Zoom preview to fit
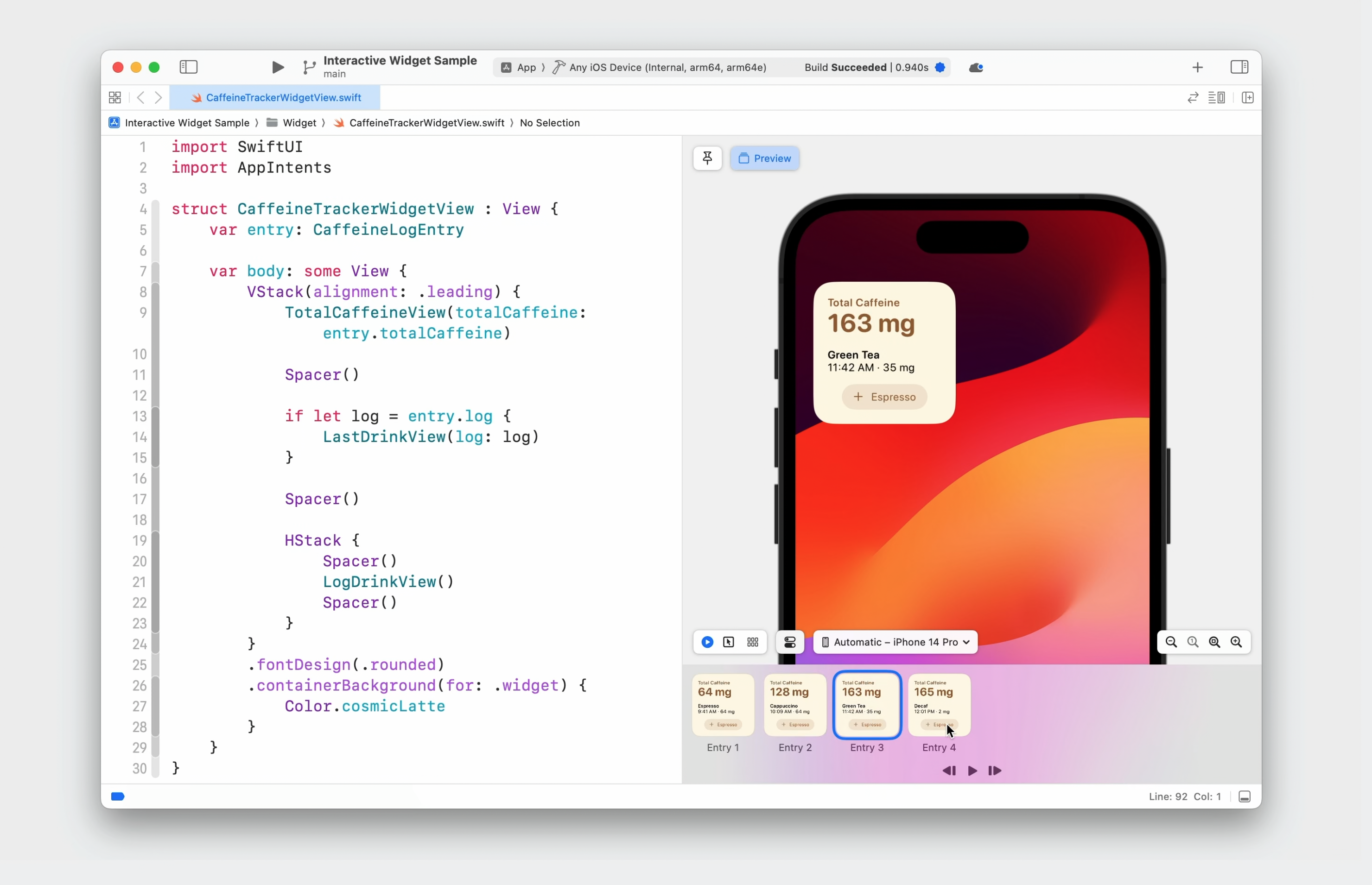 coord(1214,643)
